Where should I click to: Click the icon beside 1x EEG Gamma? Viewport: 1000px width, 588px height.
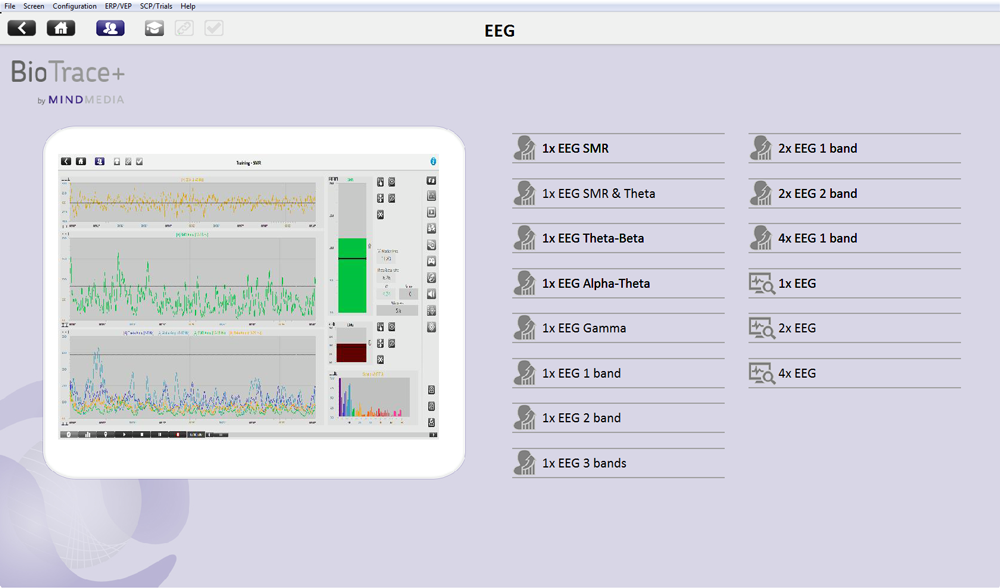click(525, 328)
